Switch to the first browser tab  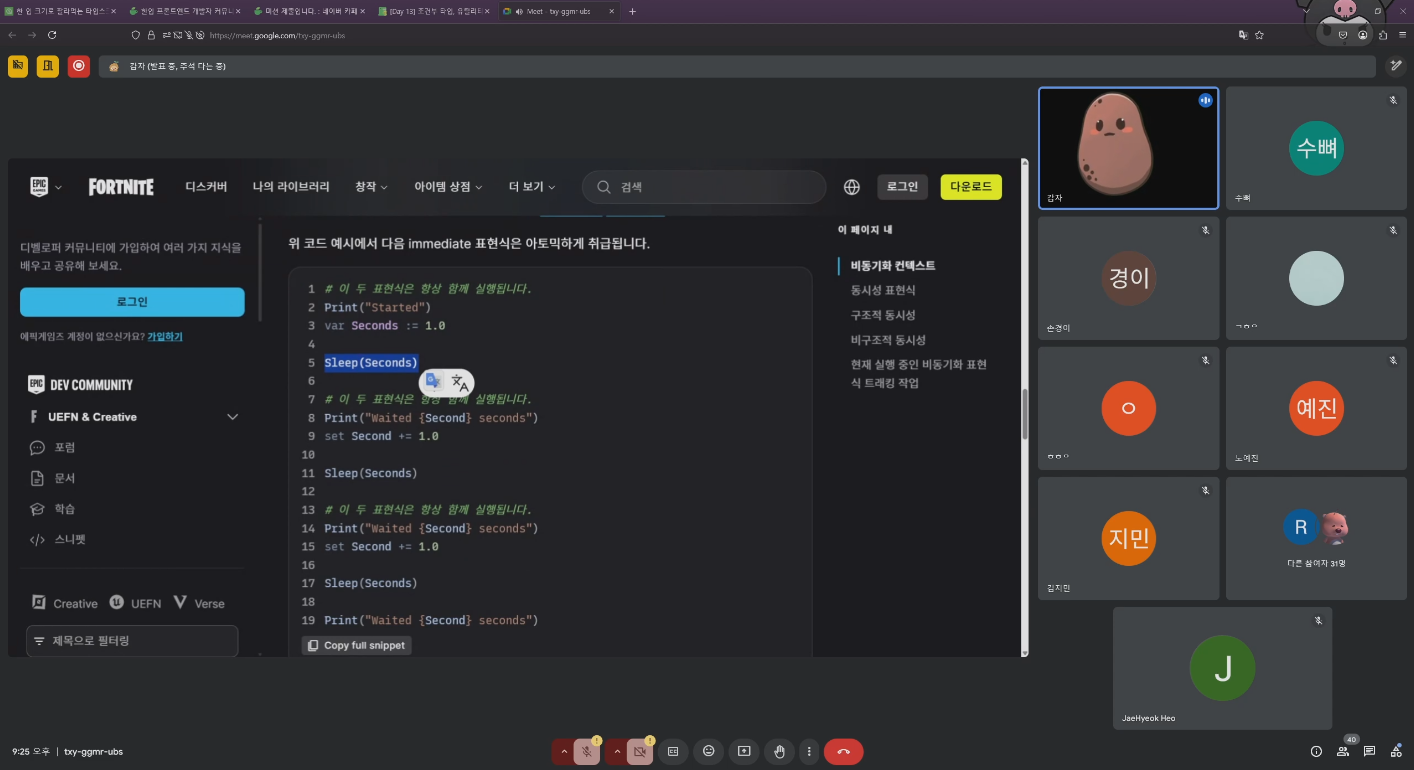click(x=60, y=11)
